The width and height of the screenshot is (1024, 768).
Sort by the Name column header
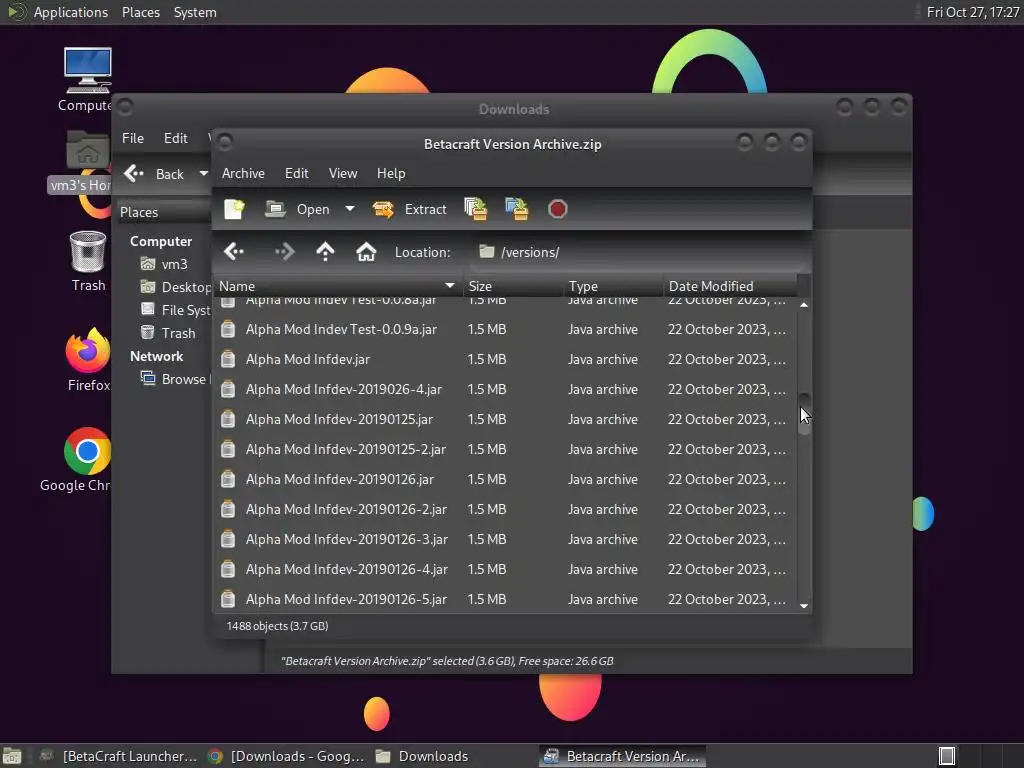337,286
